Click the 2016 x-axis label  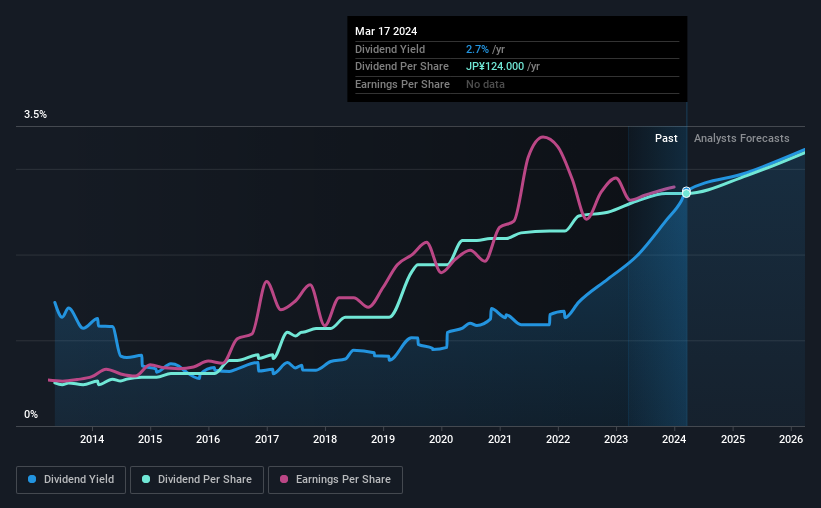[208, 439]
